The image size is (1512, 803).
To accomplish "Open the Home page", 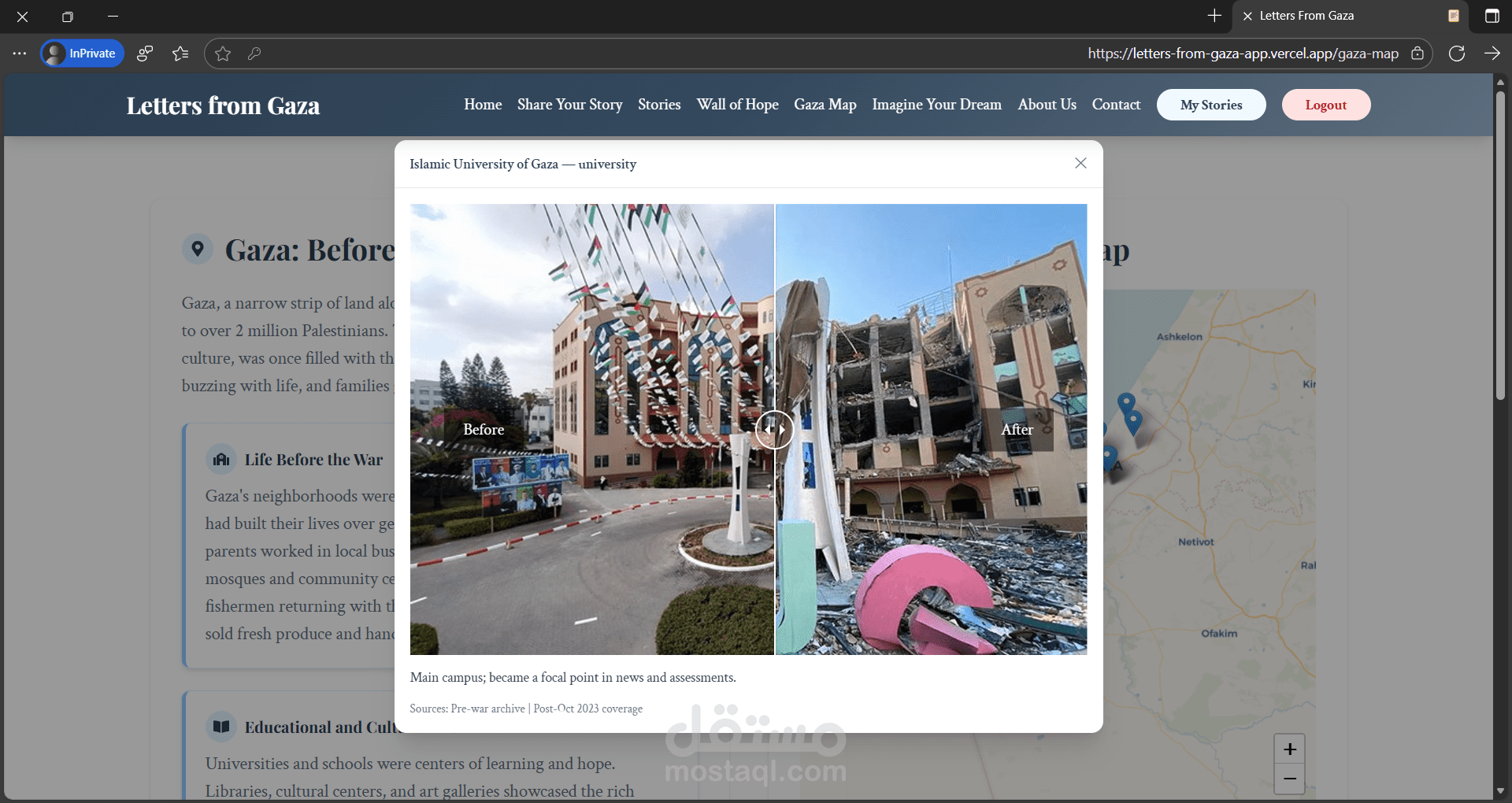I will pos(483,105).
